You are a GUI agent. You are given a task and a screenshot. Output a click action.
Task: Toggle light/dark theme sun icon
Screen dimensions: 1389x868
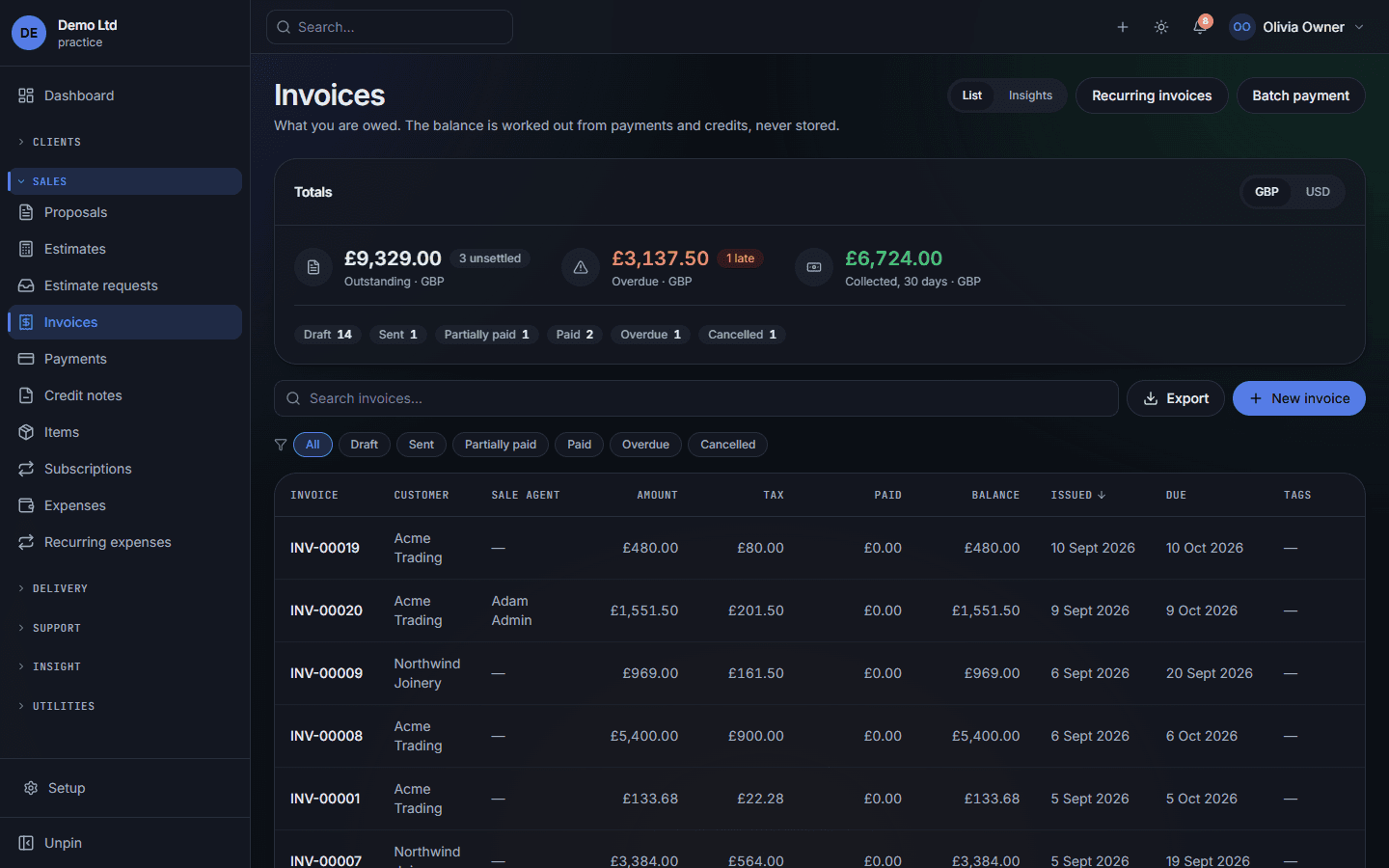[1161, 27]
